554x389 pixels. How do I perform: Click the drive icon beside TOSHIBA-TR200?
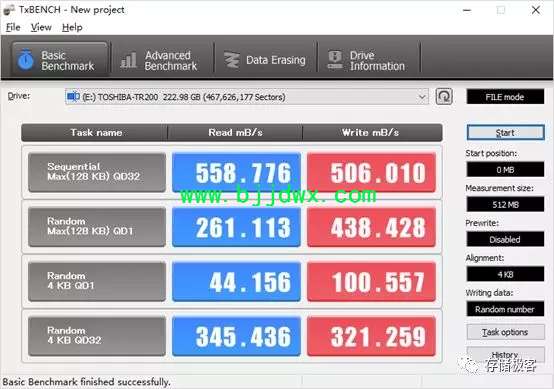coord(73,96)
